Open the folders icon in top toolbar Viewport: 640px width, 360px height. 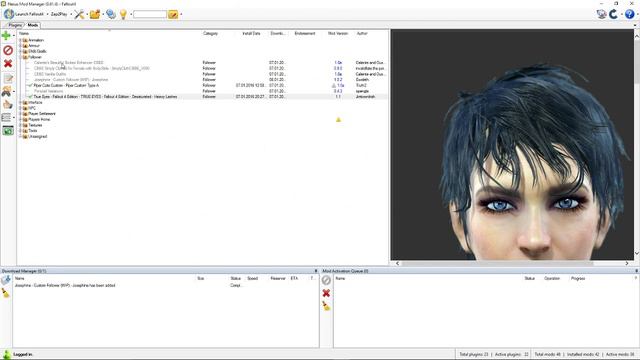[x=95, y=14]
